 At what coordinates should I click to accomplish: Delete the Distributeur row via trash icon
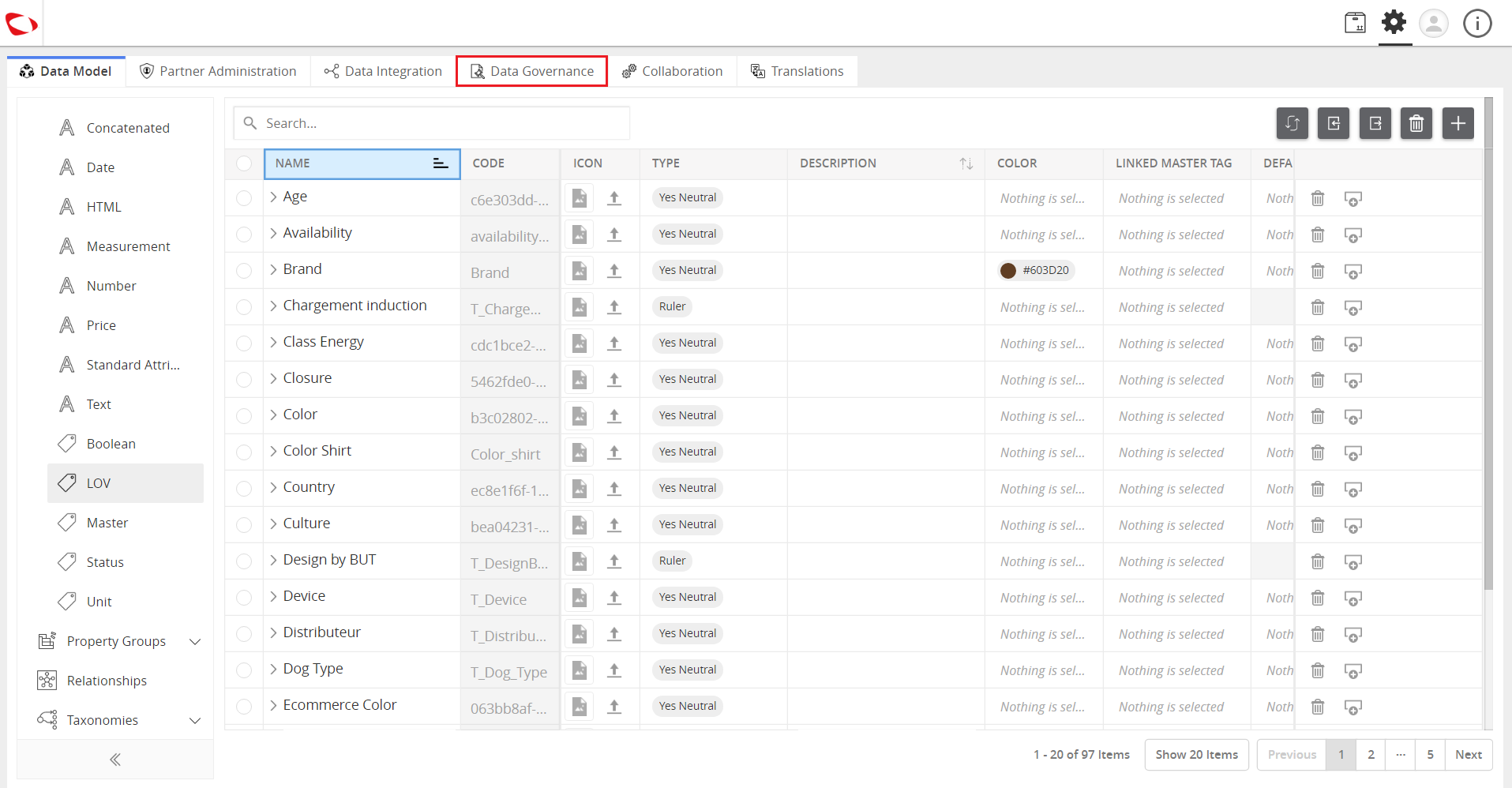tap(1318, 634)
